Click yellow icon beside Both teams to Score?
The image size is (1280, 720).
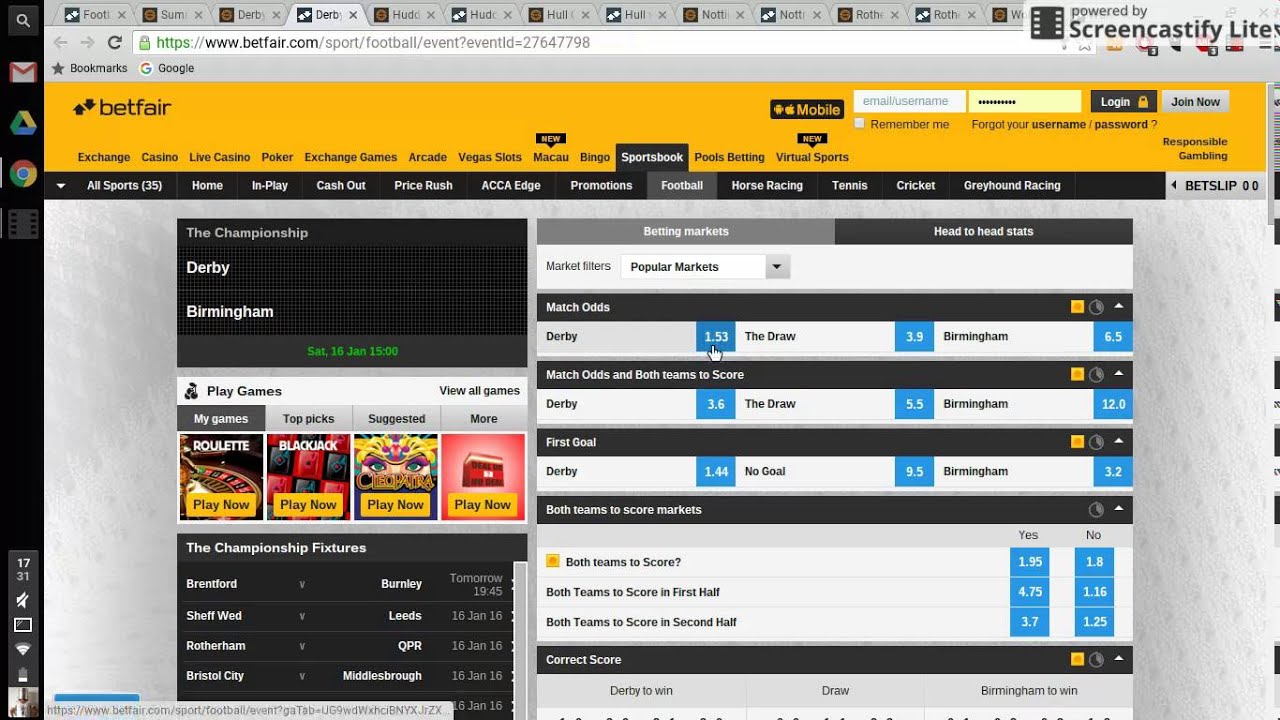point(552,561)
